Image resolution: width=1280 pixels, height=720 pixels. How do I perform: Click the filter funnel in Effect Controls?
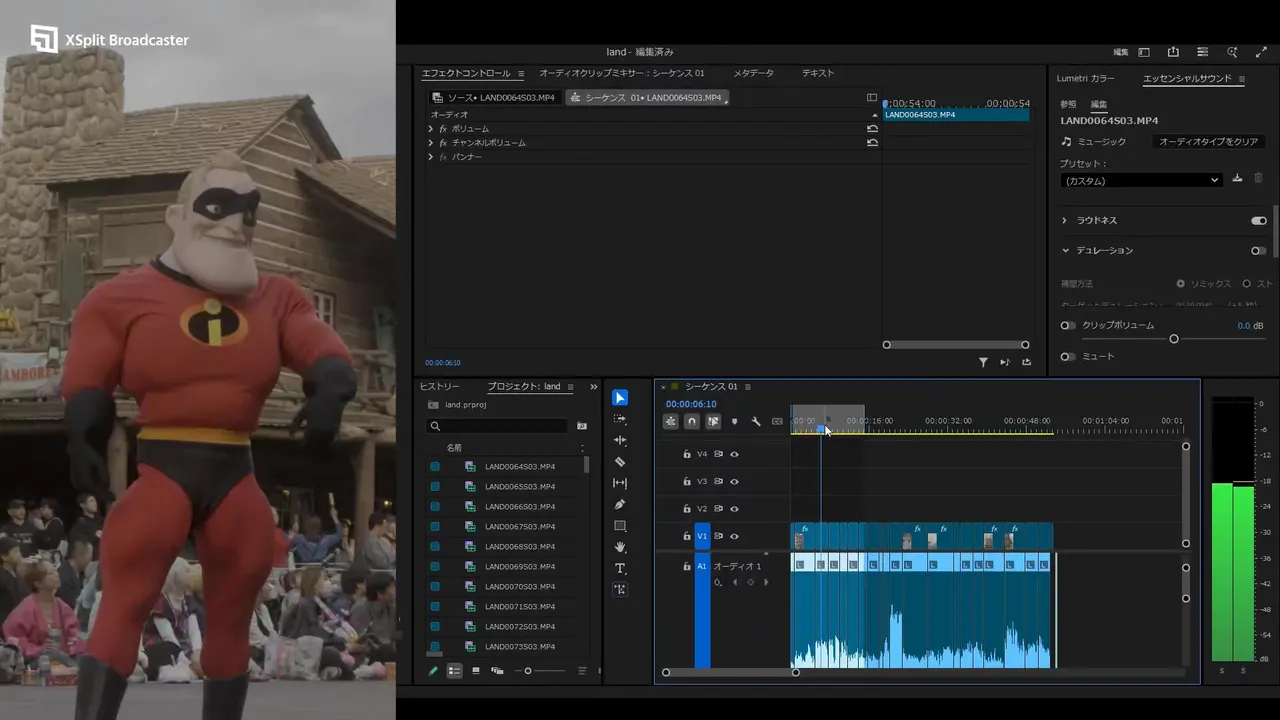click(x=983, y=362)
